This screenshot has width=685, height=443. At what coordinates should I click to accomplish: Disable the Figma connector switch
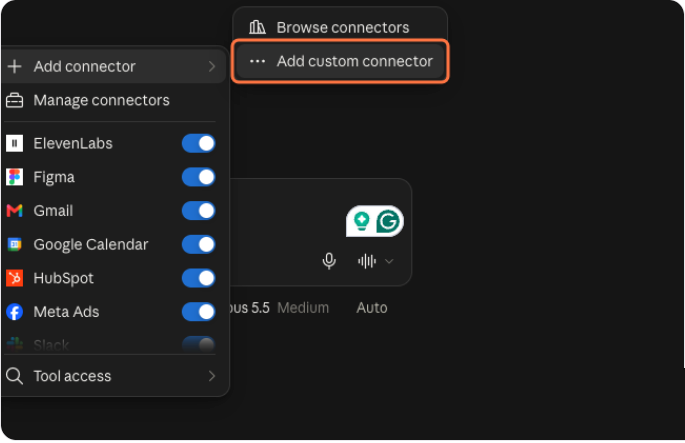199,177
